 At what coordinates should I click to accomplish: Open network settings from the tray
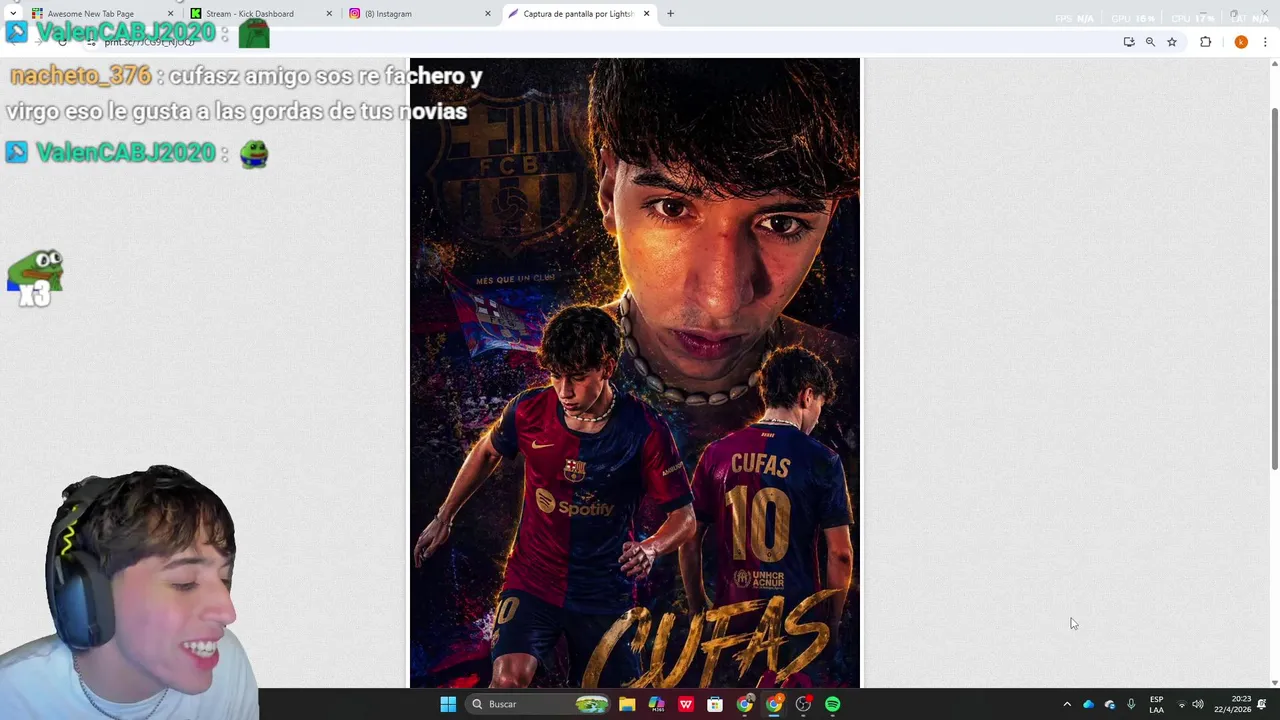pyautogui.click(x=1181, y=704)
